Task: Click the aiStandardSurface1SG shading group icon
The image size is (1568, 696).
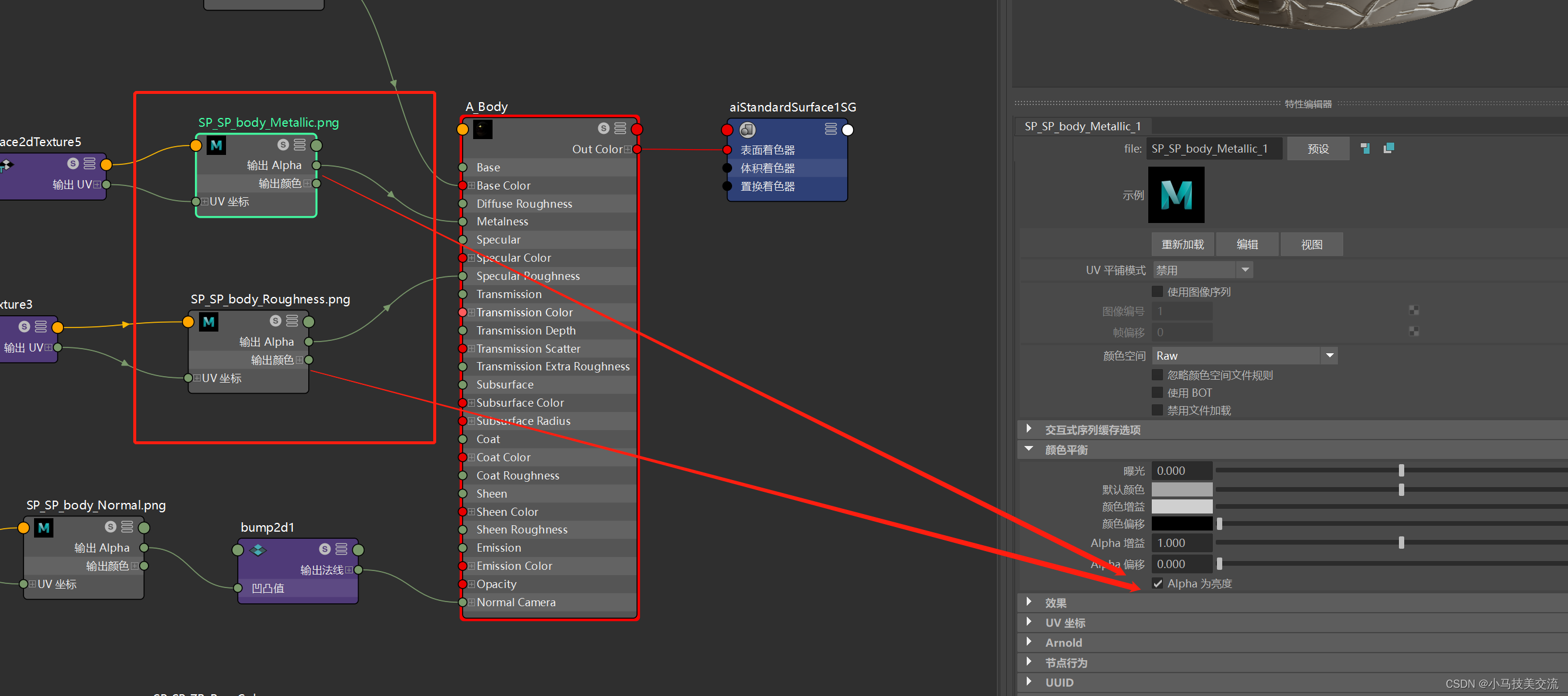Action: 747,130
